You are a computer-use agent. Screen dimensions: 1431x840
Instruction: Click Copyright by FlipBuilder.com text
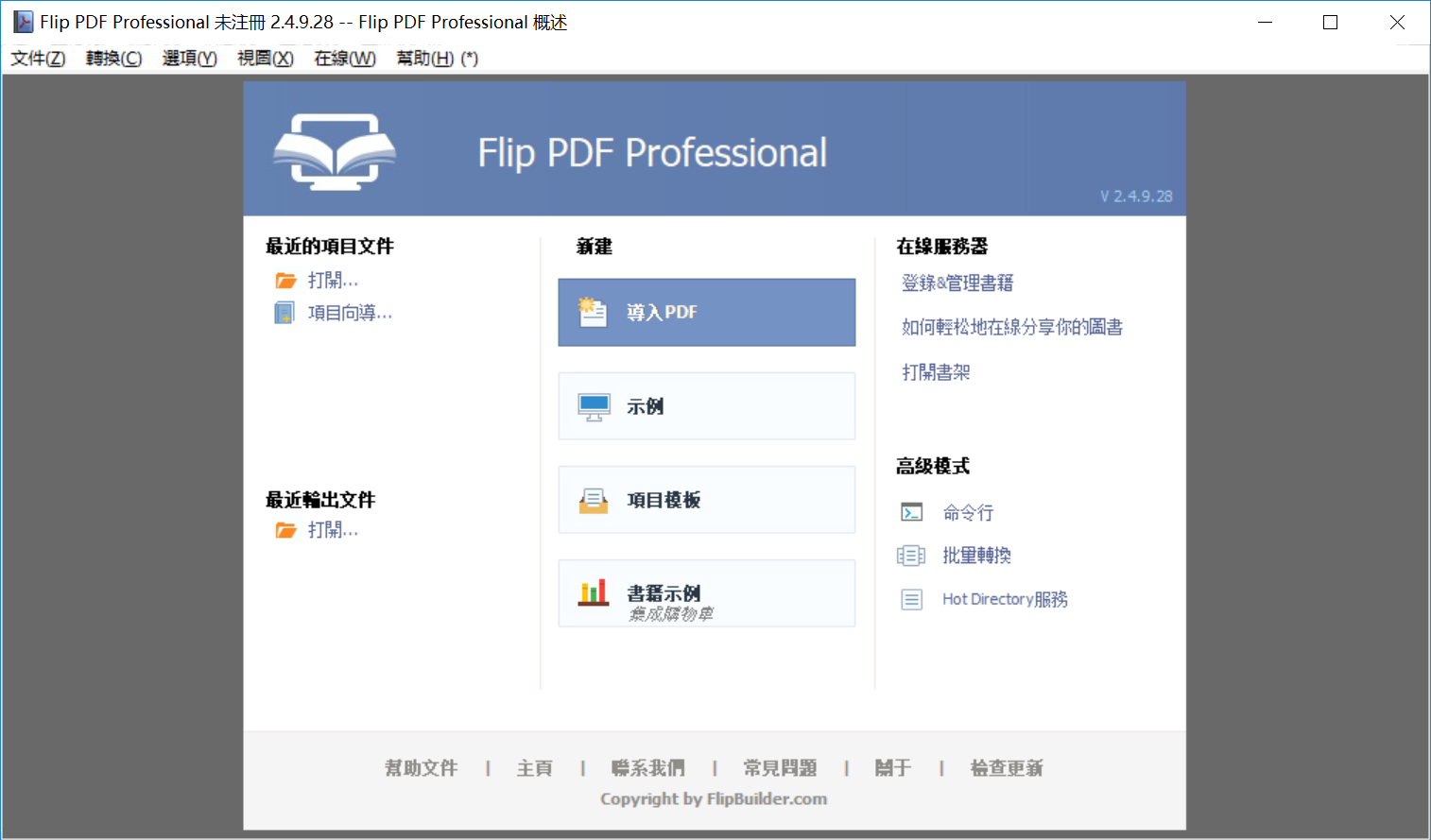[x=714, y=798]
